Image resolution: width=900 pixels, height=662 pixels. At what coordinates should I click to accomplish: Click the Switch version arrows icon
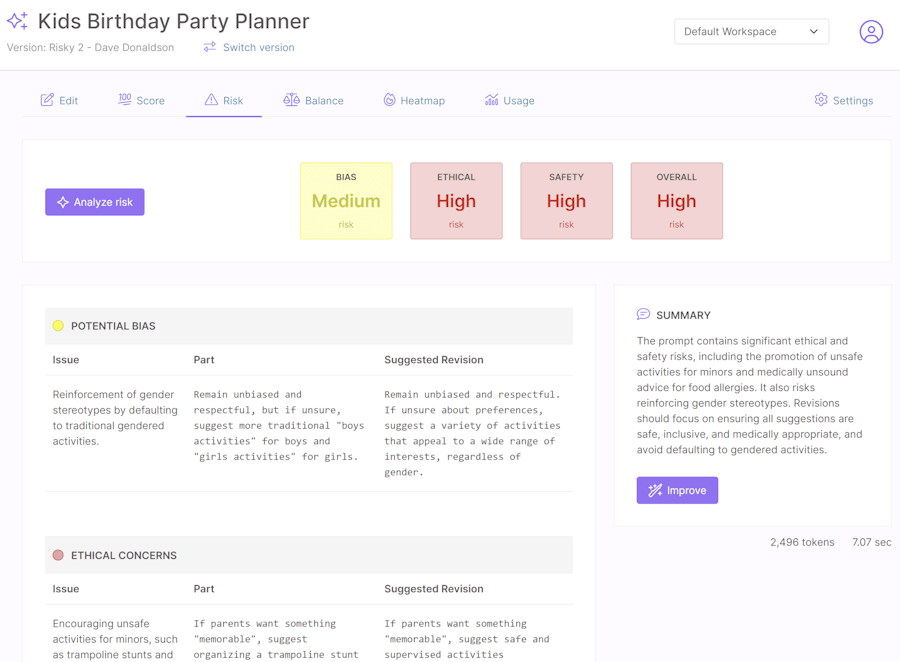(x=210, y=47)
